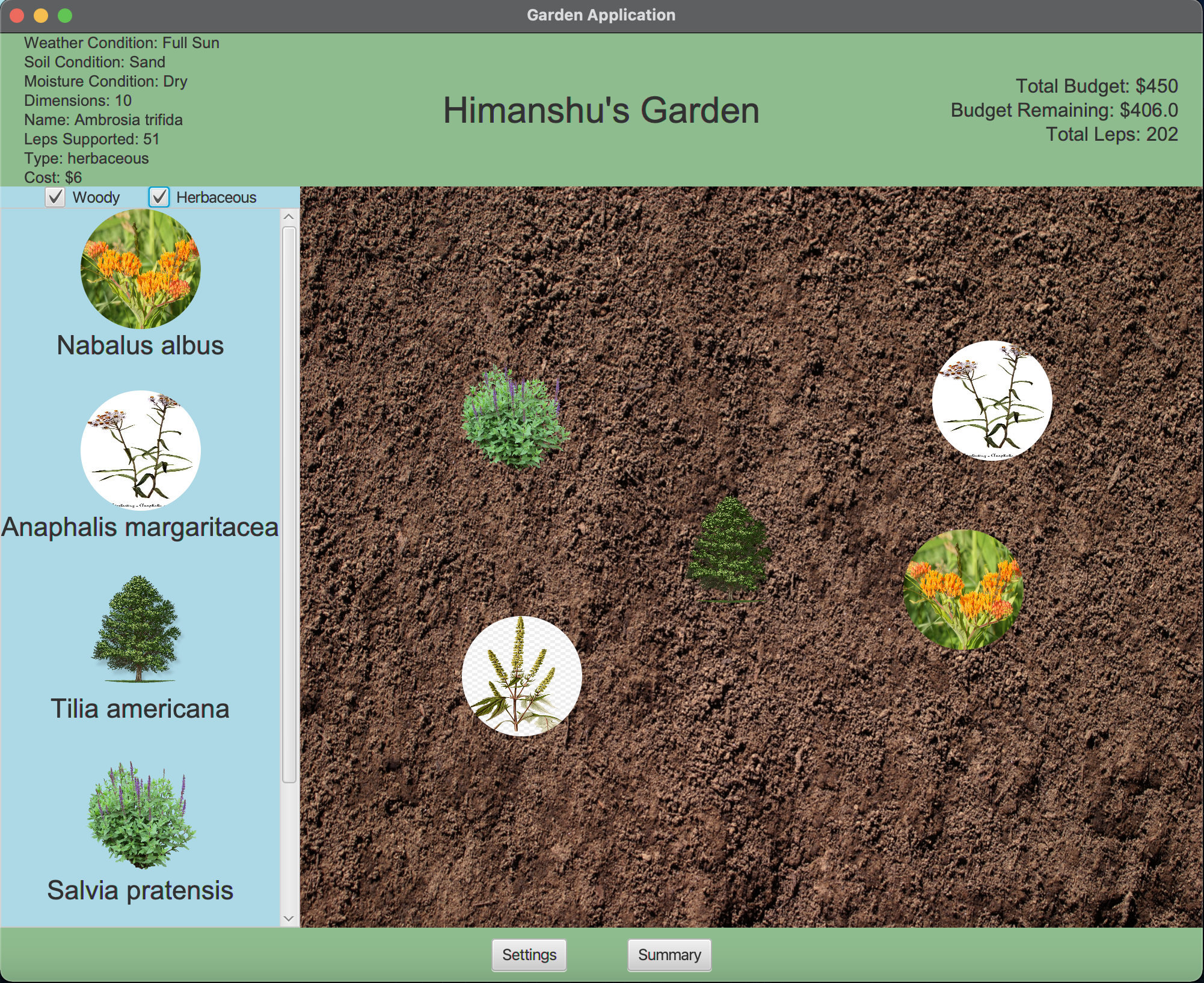Uncheck the Herbaceous filter
The image size is (1204, 983).
[x=159, y=197]
